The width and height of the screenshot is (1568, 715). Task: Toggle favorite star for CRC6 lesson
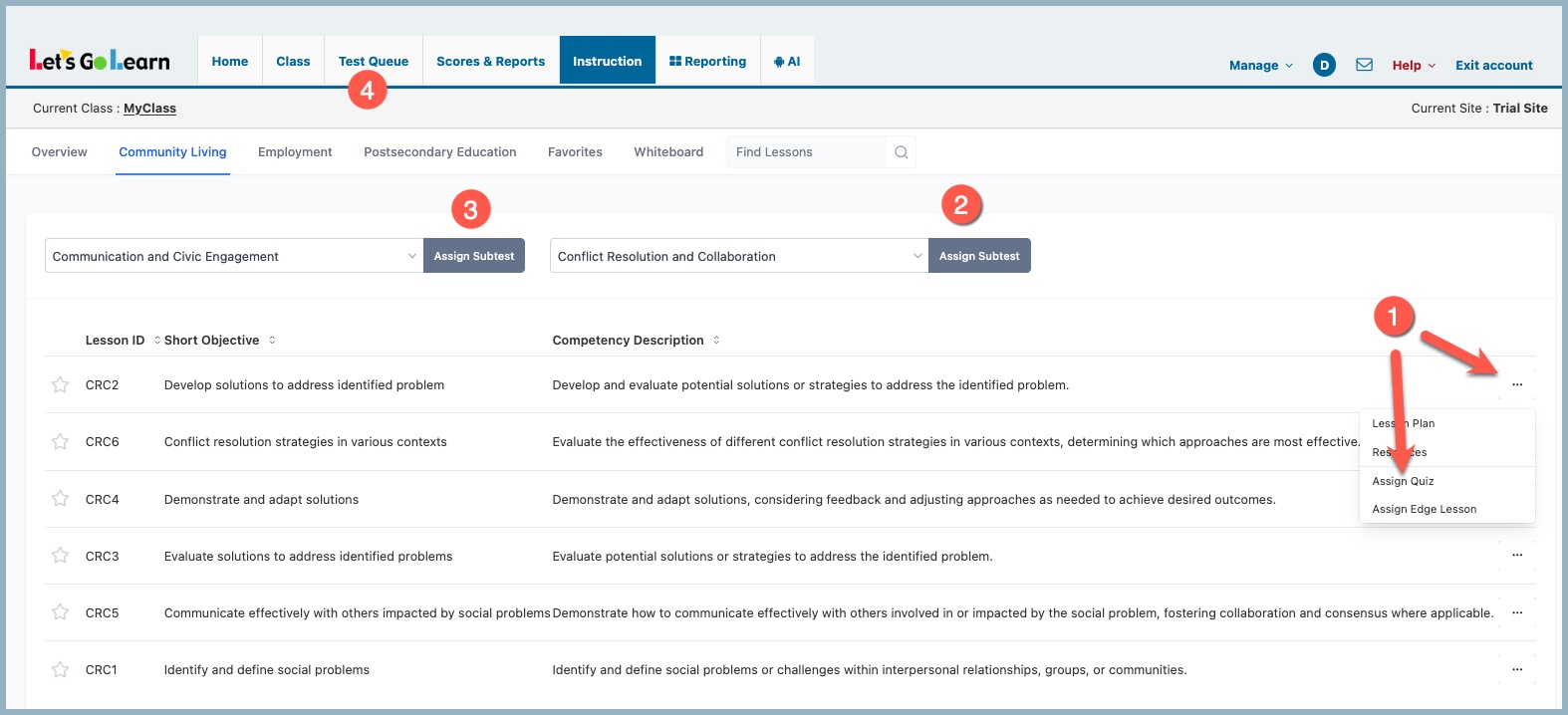pyautogui.click(x=61, y=441)
